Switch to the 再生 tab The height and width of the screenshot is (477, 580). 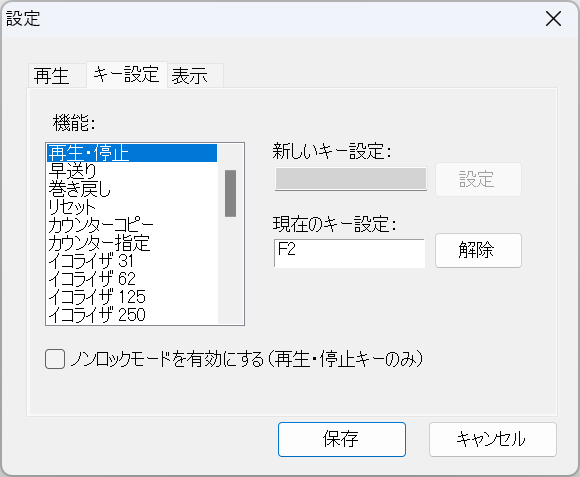pos(57,76)
